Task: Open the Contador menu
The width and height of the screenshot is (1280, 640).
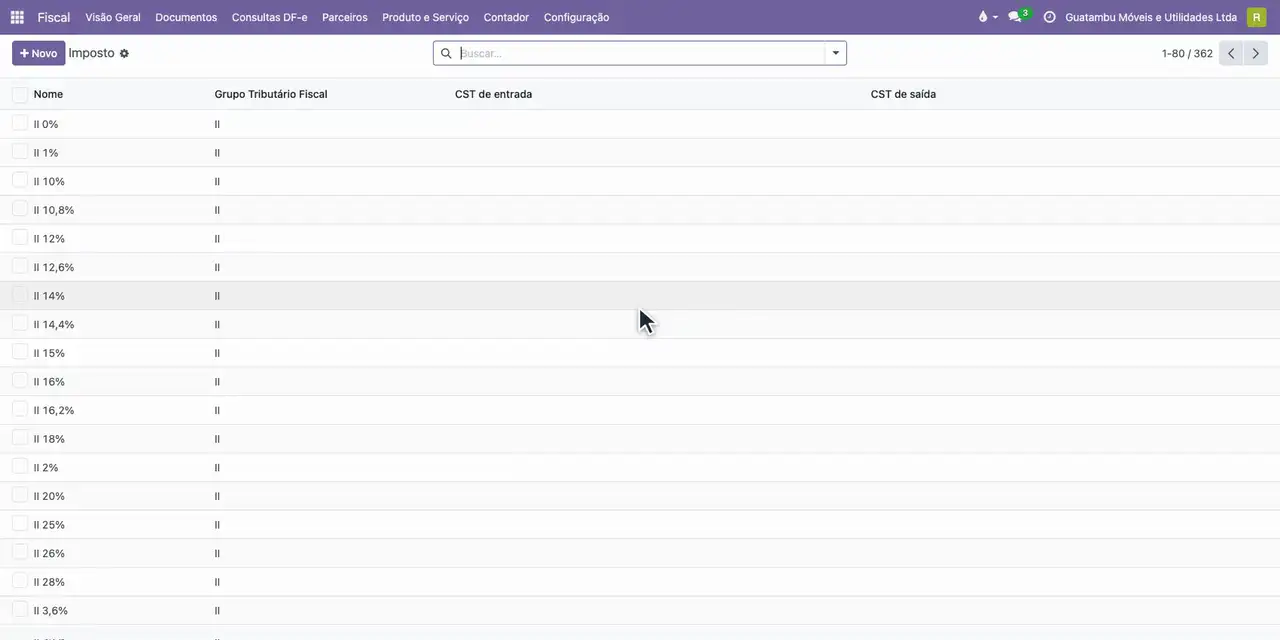Action: coord(506,17)
